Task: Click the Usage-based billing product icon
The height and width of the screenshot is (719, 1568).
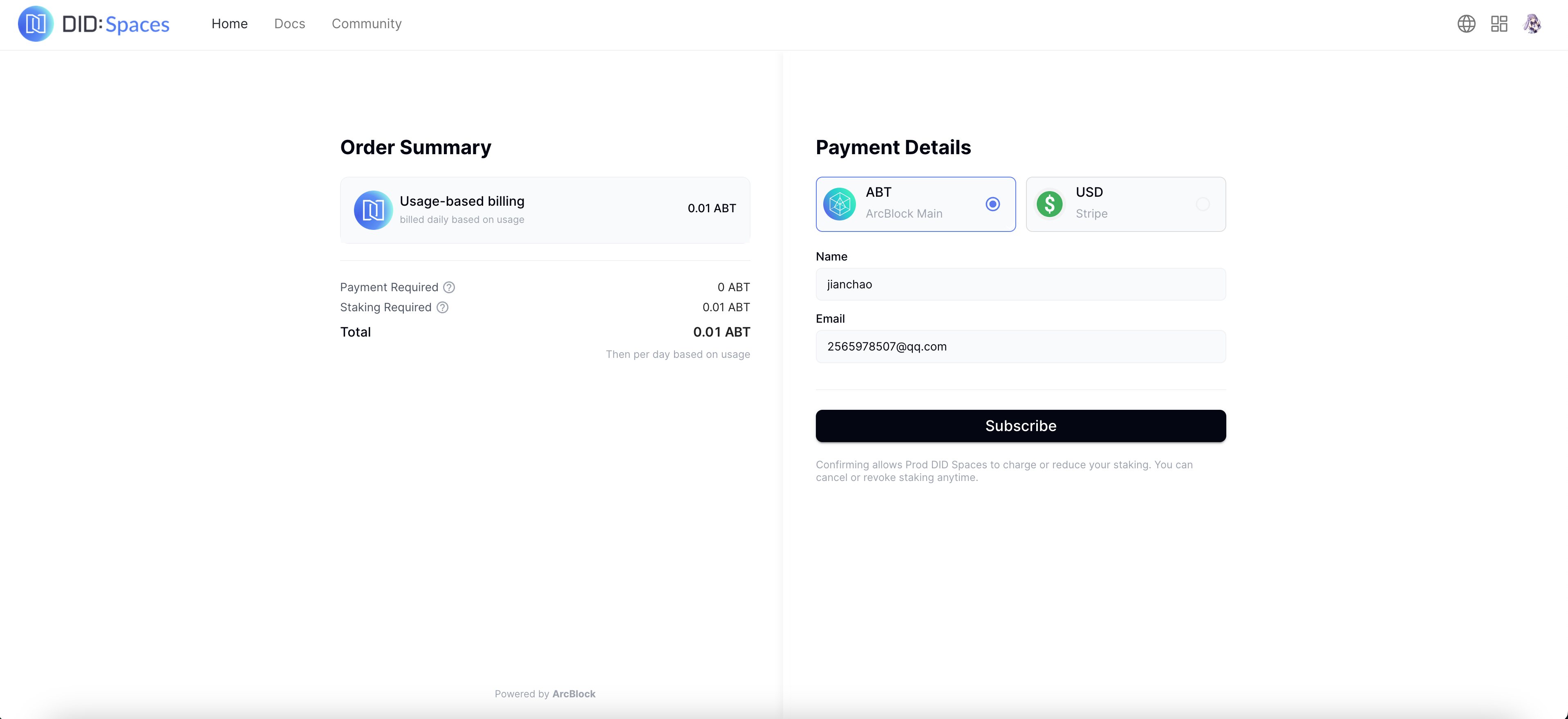Action: pyautogui.click(x=372, y=210)
